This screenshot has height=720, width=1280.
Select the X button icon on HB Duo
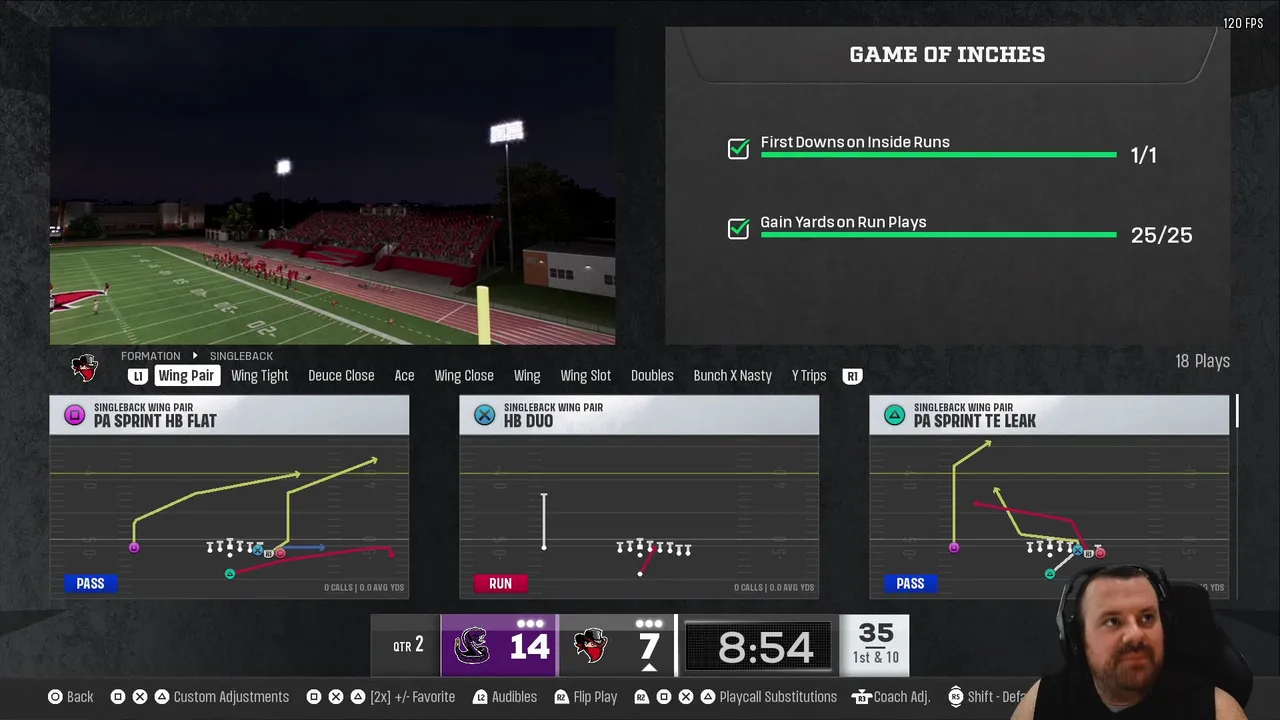point(485,415)
